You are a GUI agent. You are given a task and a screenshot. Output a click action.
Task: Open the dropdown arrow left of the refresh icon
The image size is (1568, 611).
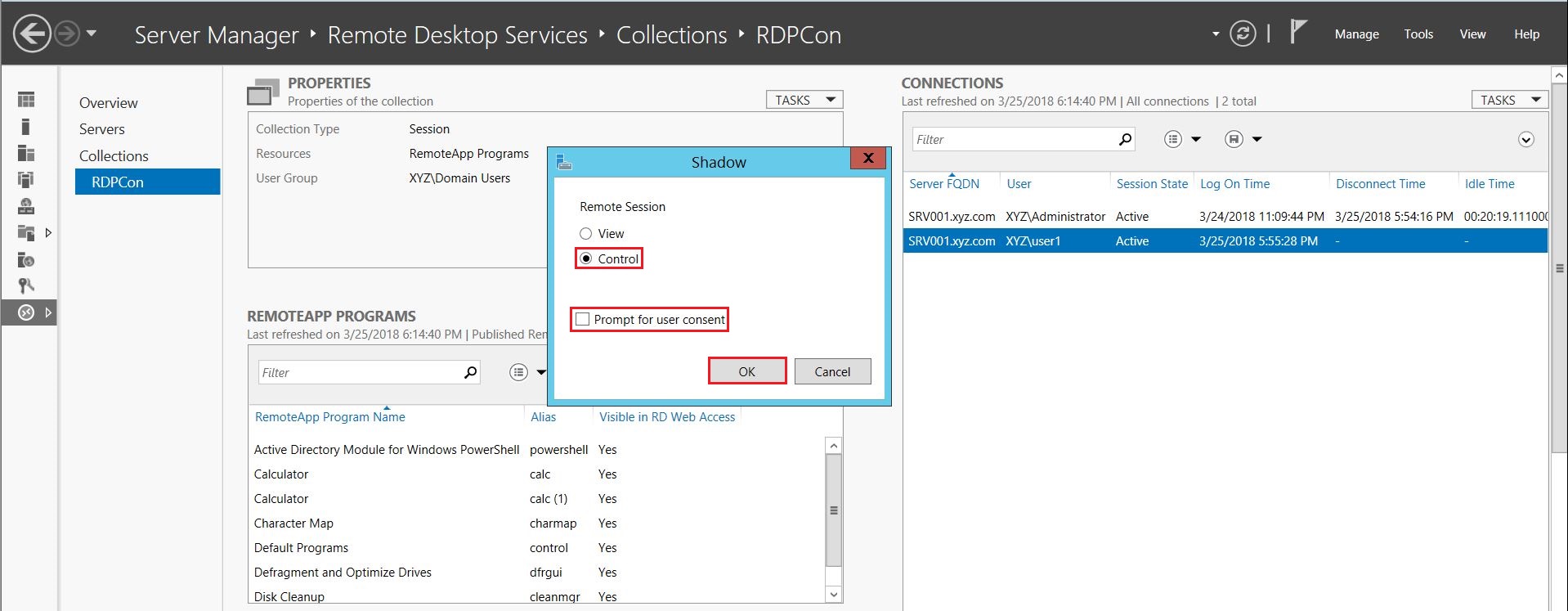click(1216, 34)
